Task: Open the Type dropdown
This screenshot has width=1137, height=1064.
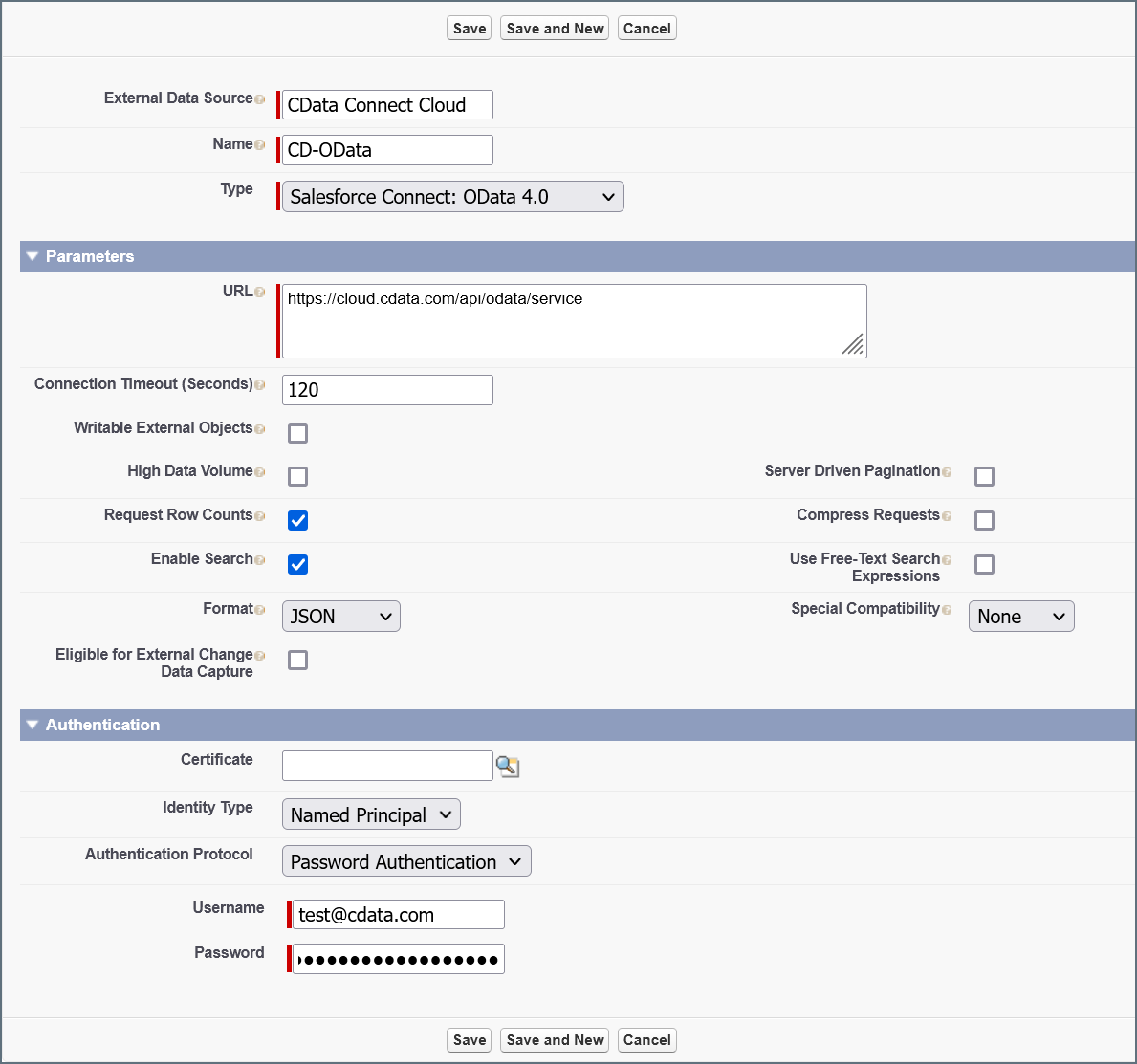Action: (452, 196)
